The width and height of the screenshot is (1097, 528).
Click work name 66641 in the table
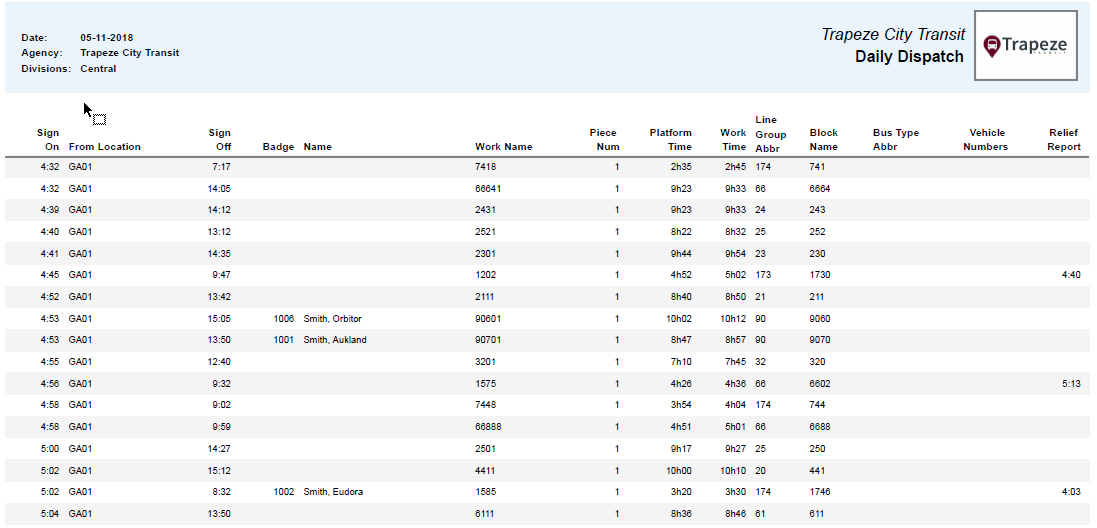click(x=488, y=188)
